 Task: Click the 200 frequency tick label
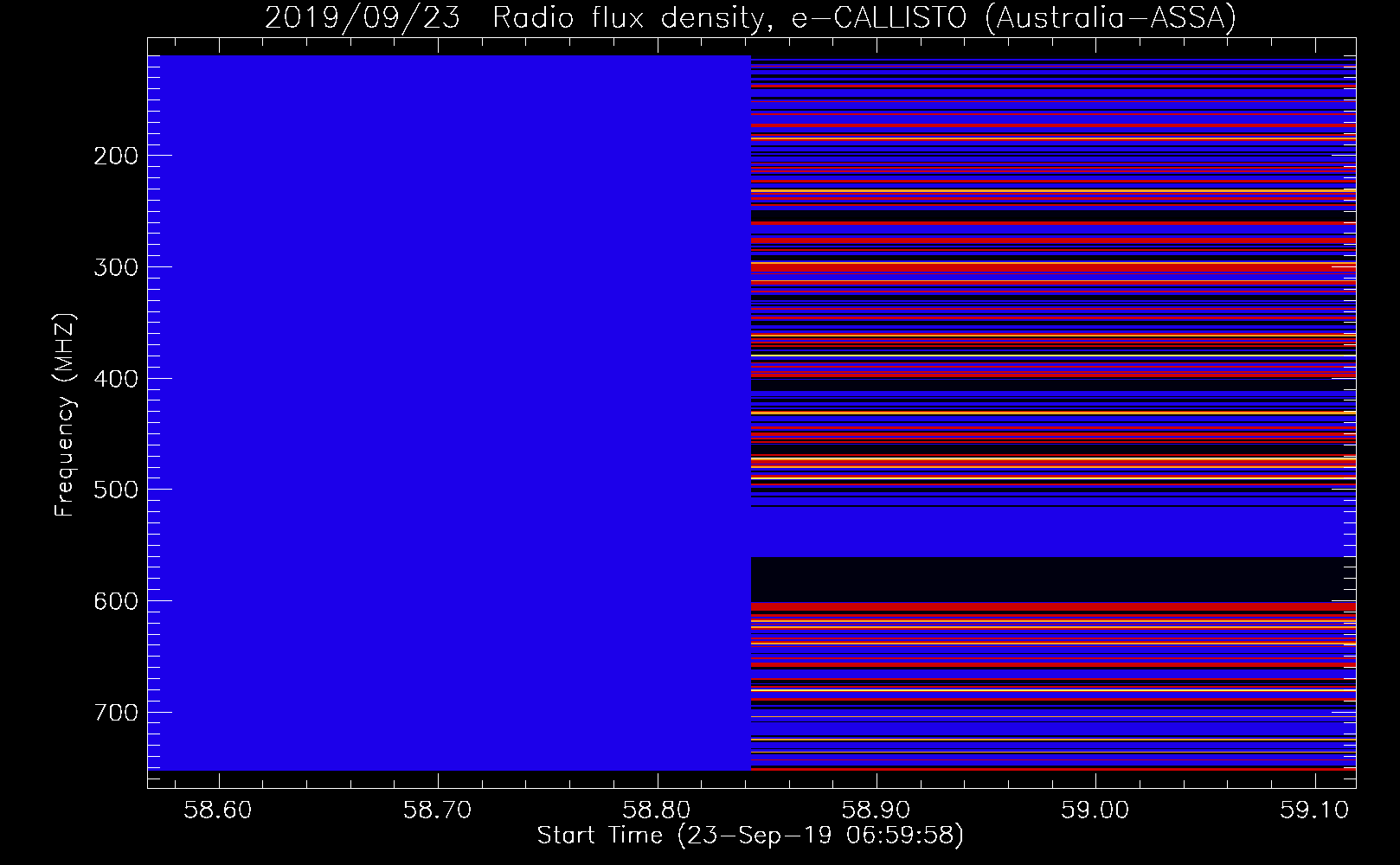tap(115, 156)
